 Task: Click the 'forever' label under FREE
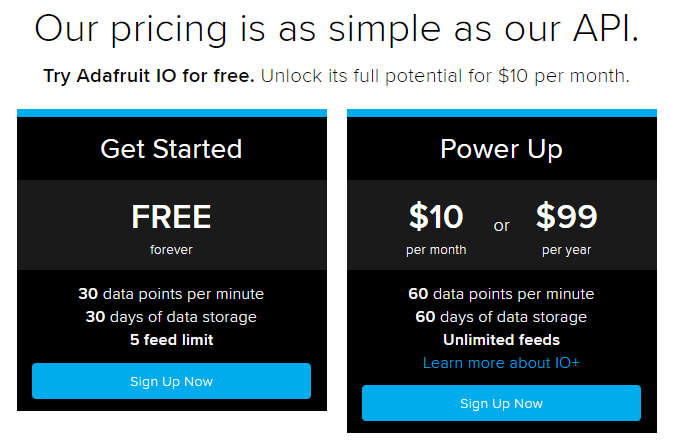171,250
